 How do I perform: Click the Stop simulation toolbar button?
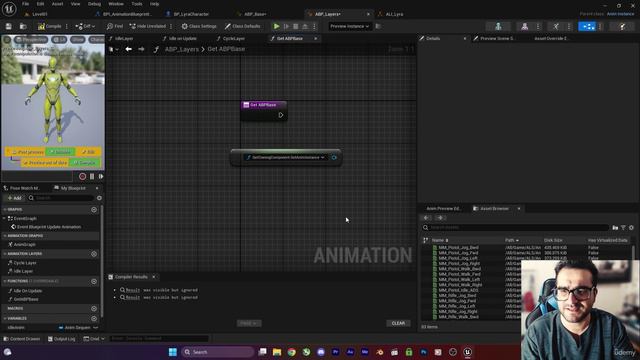click(x=296, y=26)
